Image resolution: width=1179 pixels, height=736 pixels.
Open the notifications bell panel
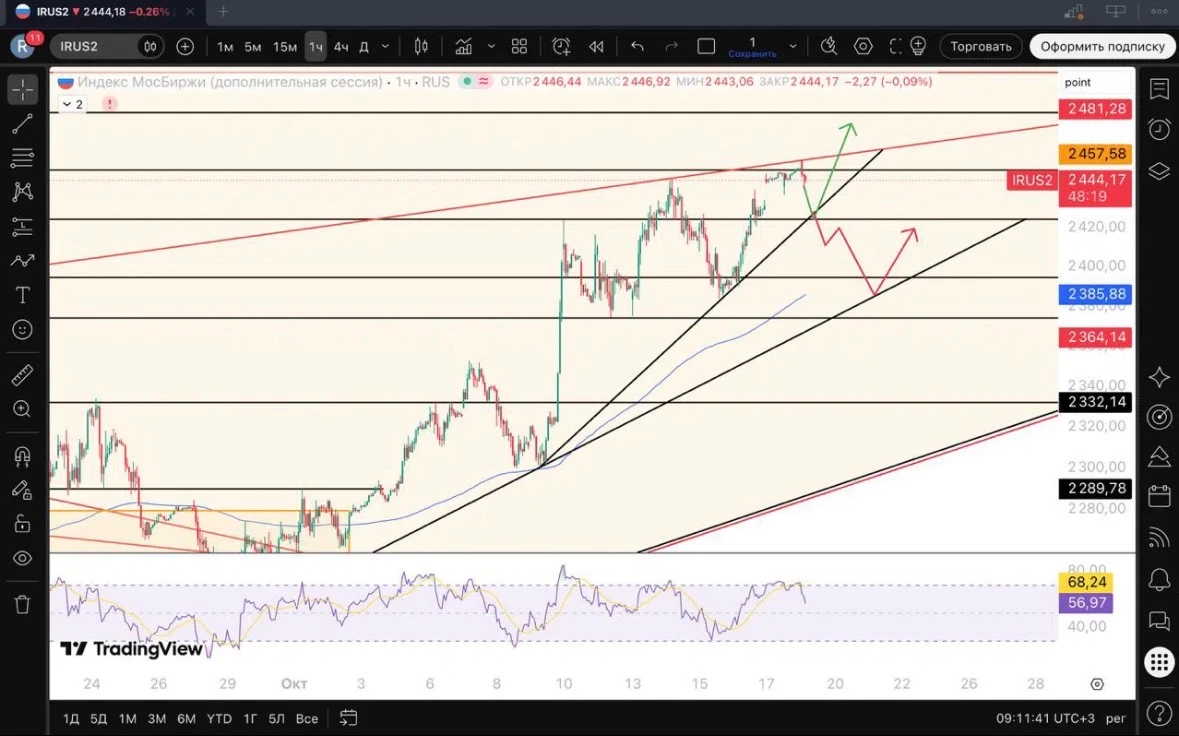pyautogui.click(x=1159, y=580)
